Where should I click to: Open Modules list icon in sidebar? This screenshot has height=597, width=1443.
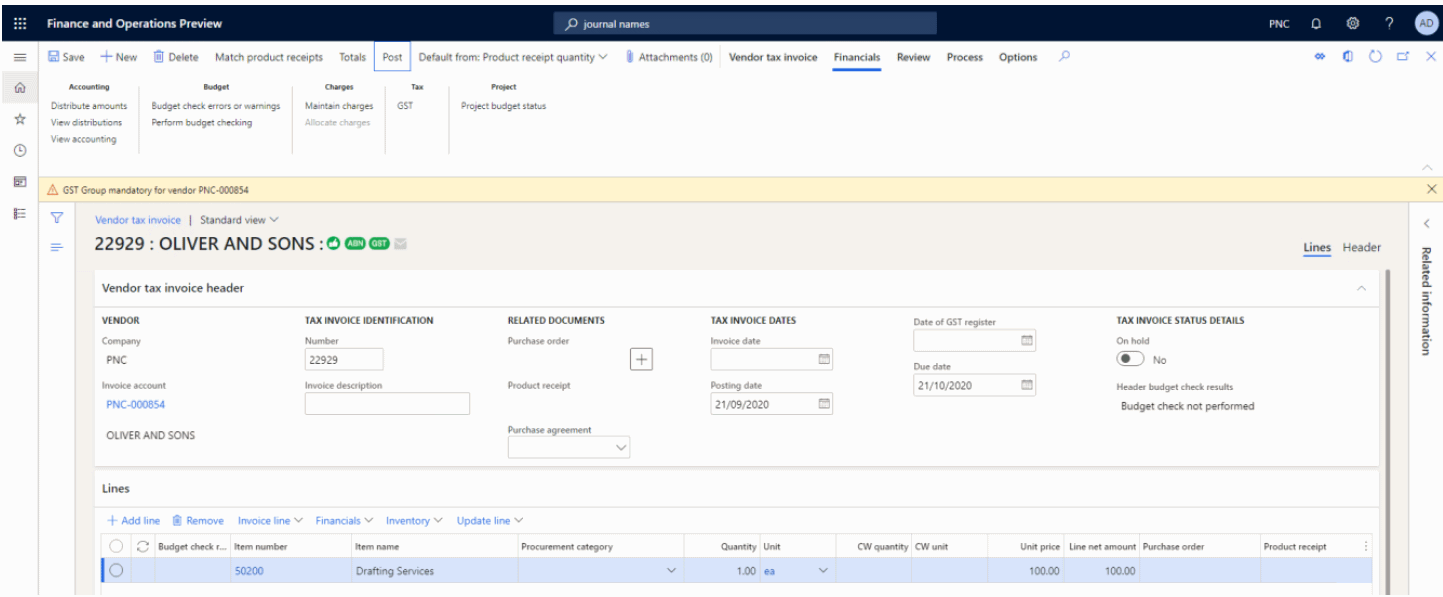point(19,213)
